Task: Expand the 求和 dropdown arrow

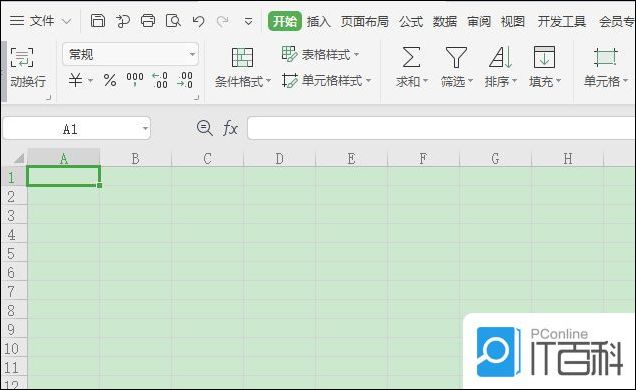Action: point(425,81)
